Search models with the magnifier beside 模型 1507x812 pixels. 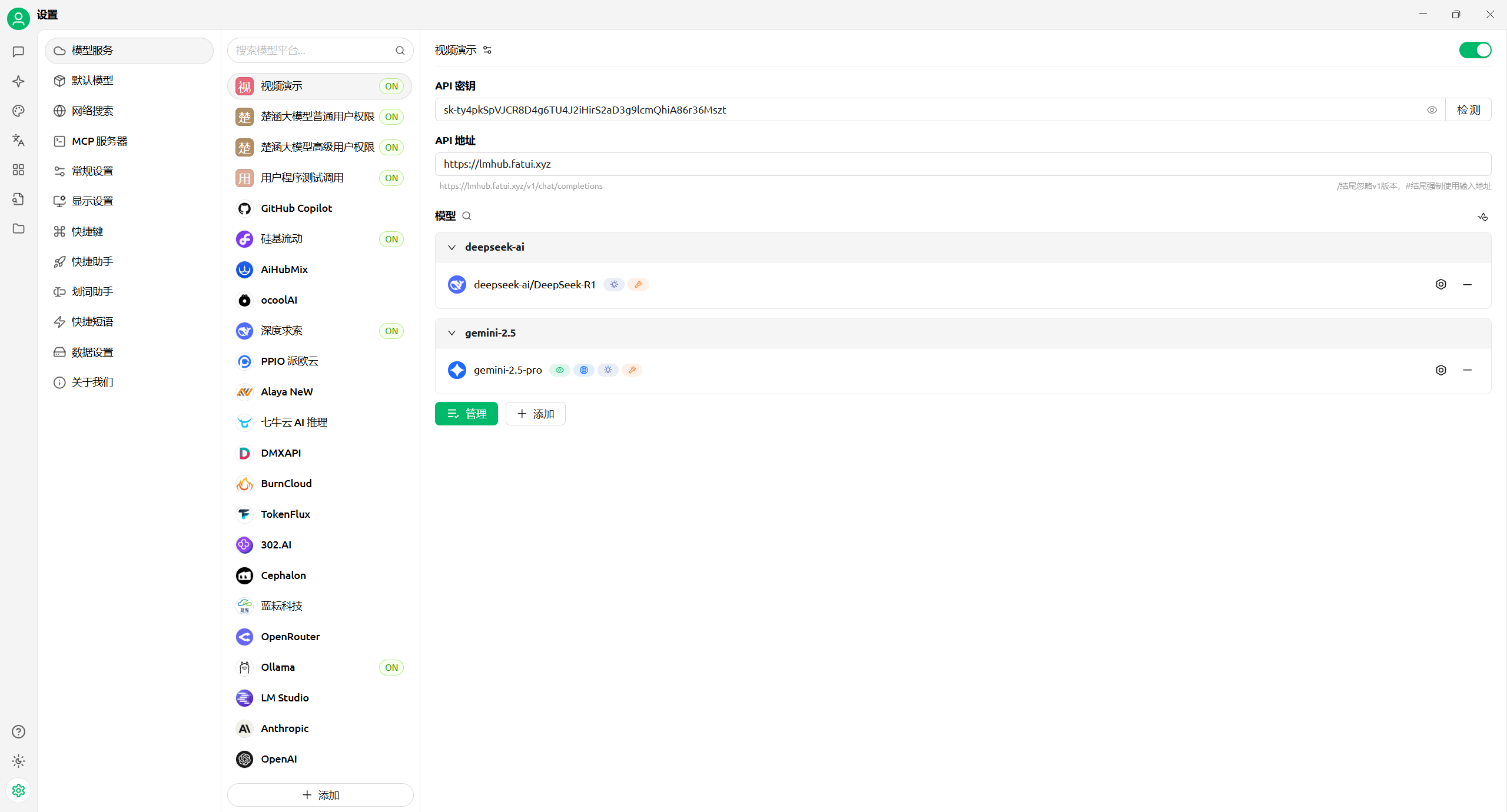click(467, 216)
